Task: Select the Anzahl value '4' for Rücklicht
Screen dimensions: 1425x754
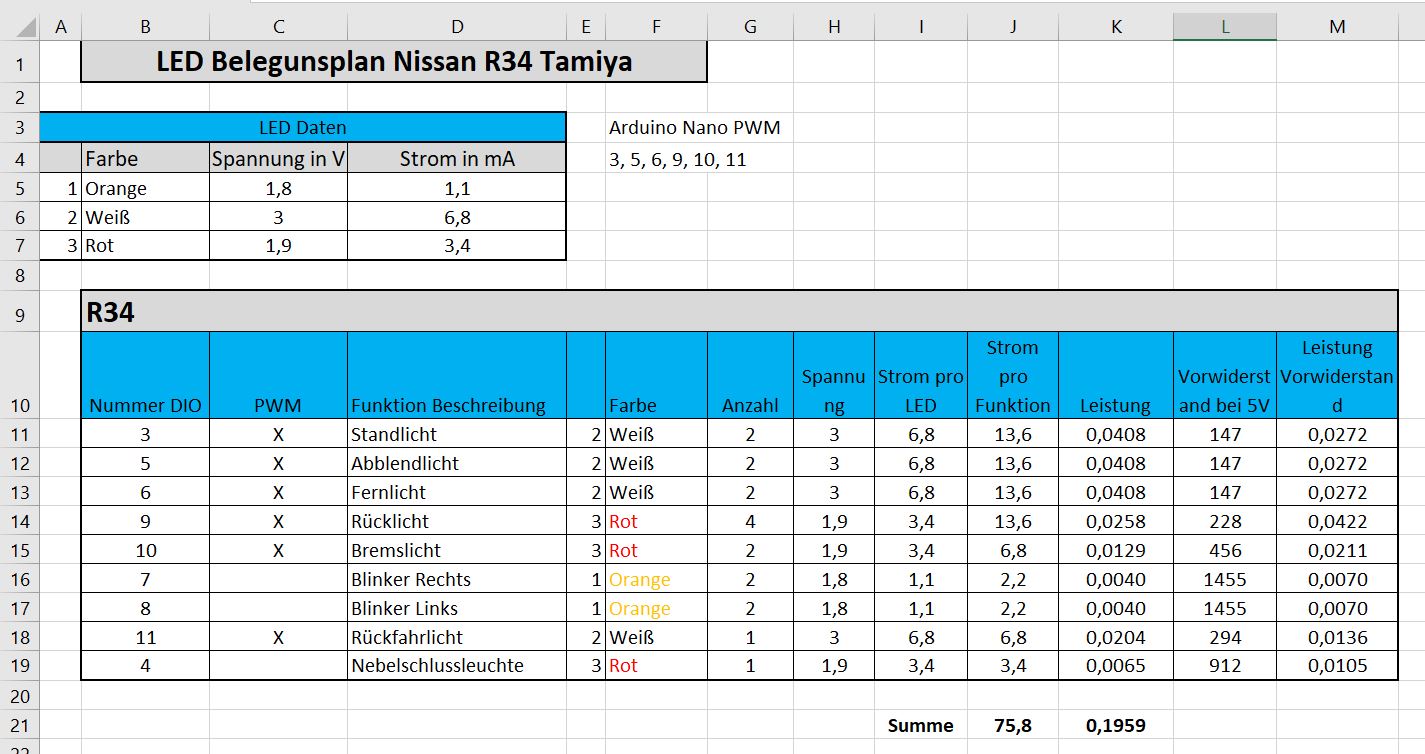Action: [750, 521]
